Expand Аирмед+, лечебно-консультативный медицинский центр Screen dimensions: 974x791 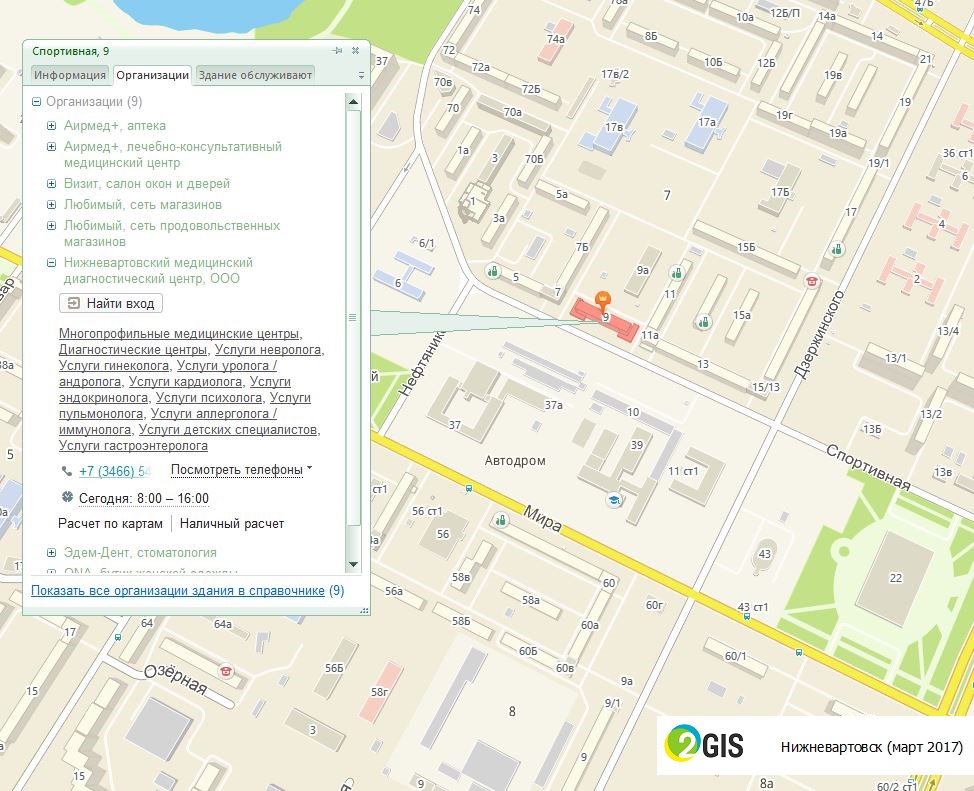pos(52,147)
